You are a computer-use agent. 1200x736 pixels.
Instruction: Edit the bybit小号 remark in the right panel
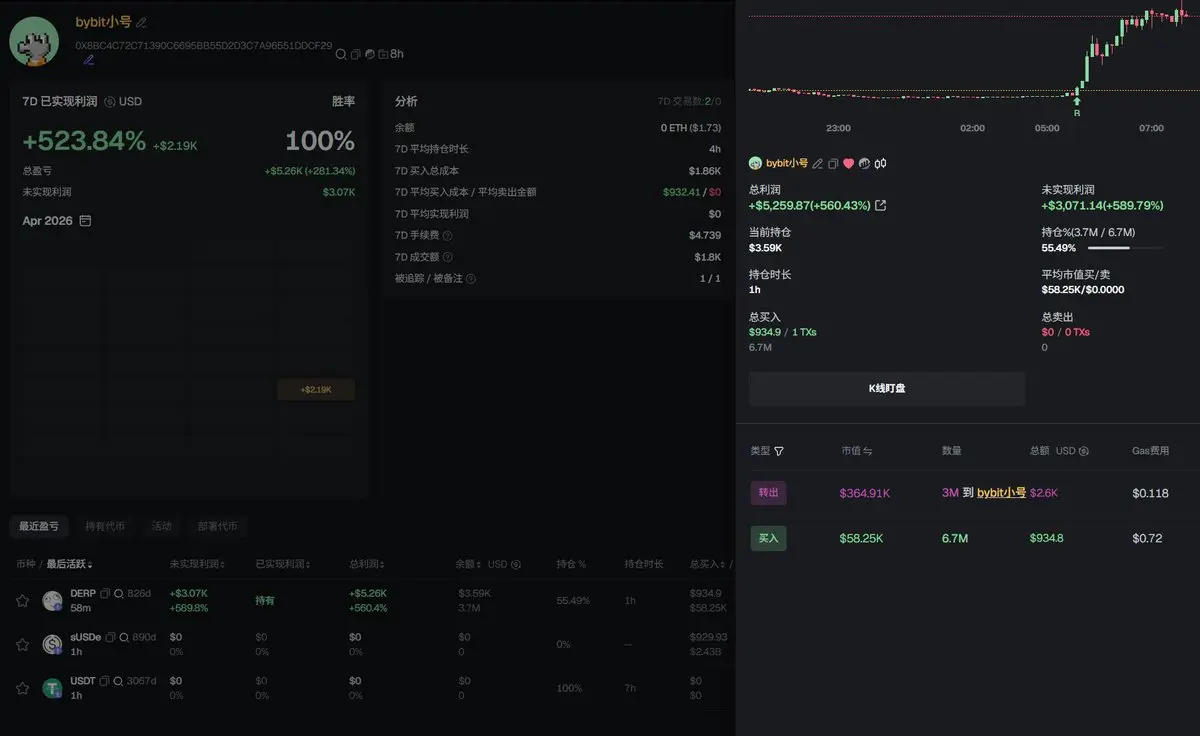point(818,163)
